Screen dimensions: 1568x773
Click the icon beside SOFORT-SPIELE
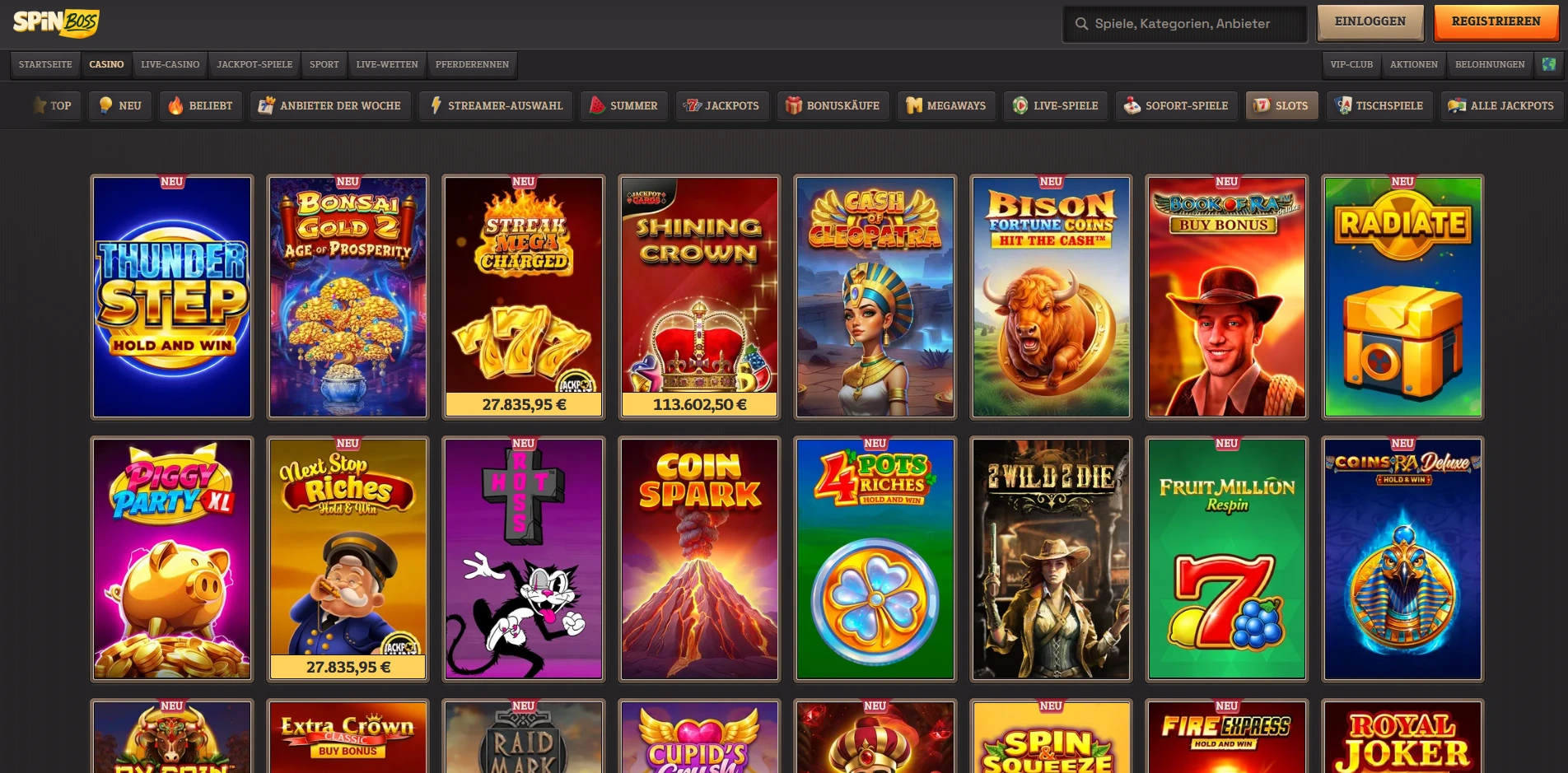coord(1132,105)
